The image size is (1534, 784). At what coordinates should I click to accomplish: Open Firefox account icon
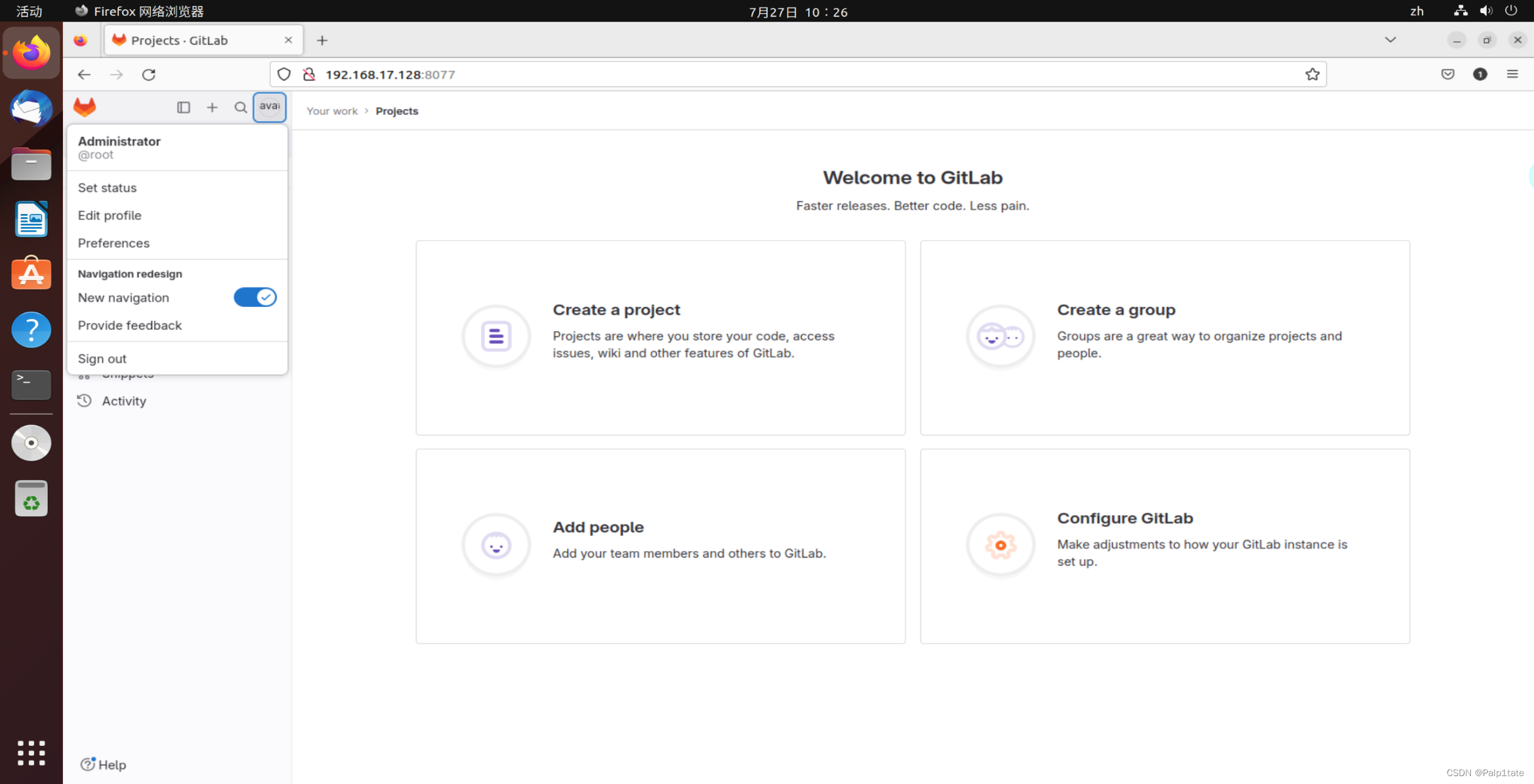(x=1480, y=74)
